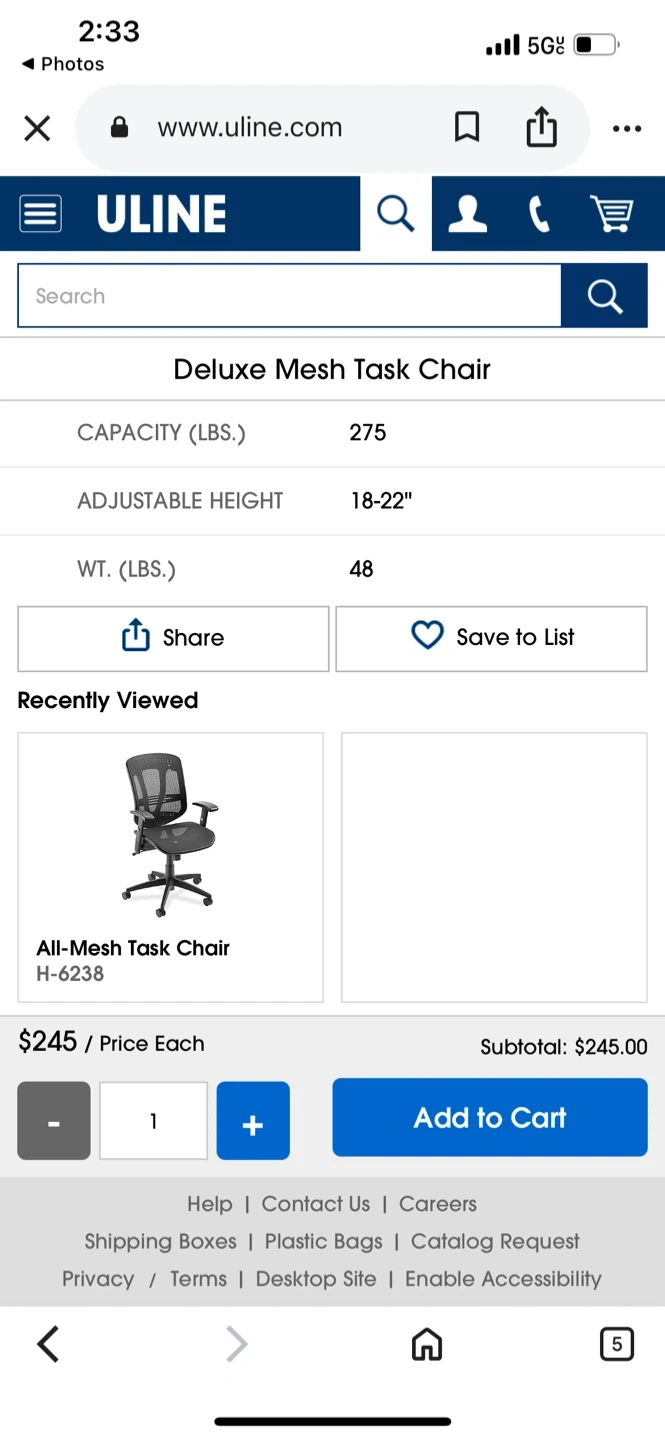Save chair with Save to List
Viewport: 665px width, 1440px height.
point(491,638)
